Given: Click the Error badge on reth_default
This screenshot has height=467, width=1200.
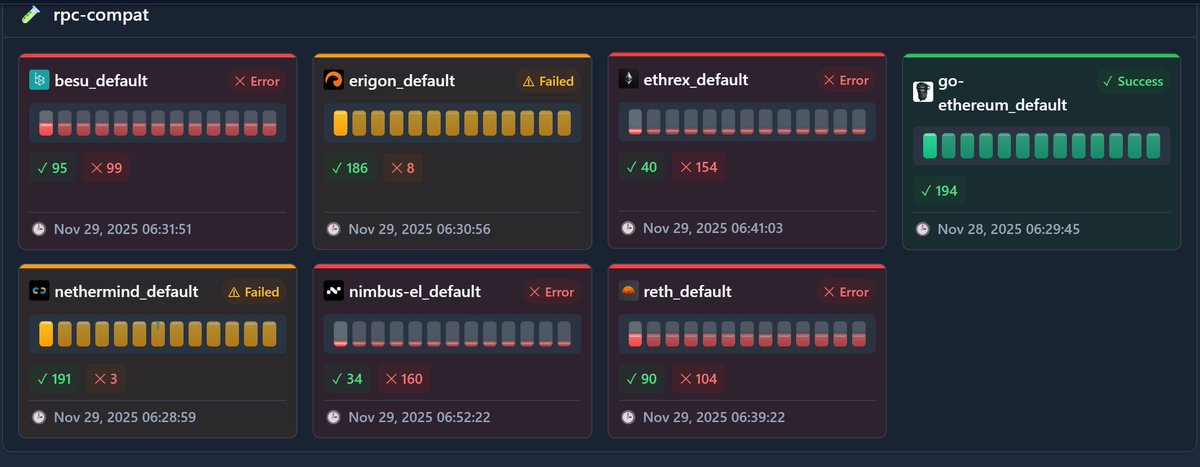Looking at the screenshot, I should pos(845,292).
